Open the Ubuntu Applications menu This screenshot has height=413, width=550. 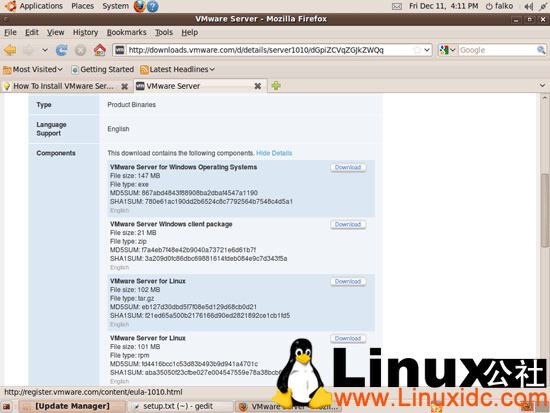tap(35, 6)
